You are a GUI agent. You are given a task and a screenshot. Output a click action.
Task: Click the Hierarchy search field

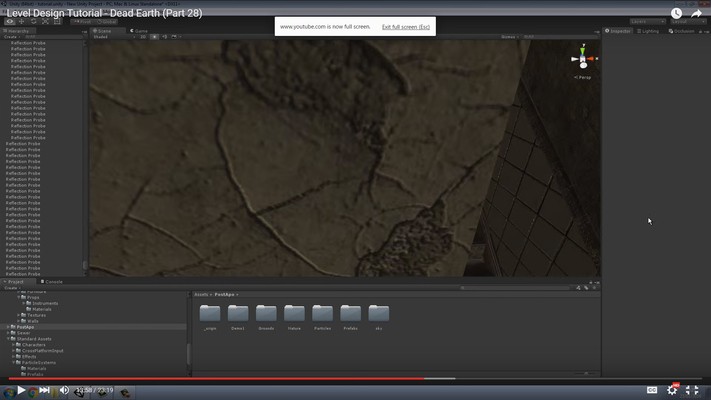point(53,37)
